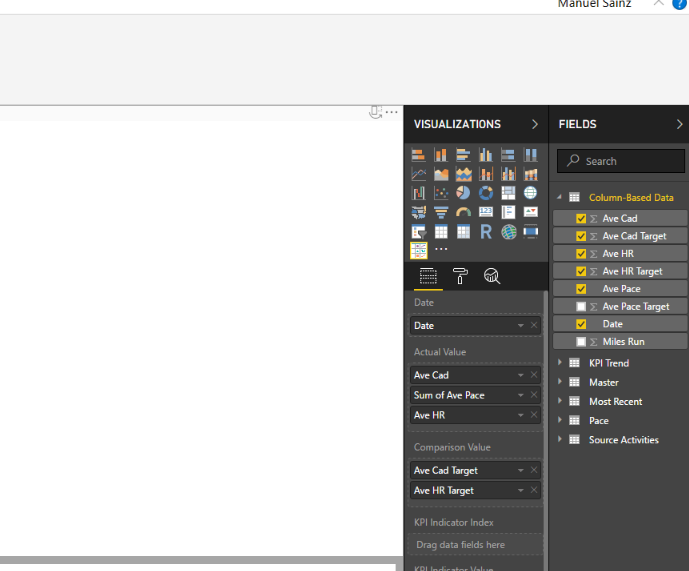Uncheck the Ave HR field checkbox
The width and height of the screenshot is (689, 571).
[x=581, y=254]
